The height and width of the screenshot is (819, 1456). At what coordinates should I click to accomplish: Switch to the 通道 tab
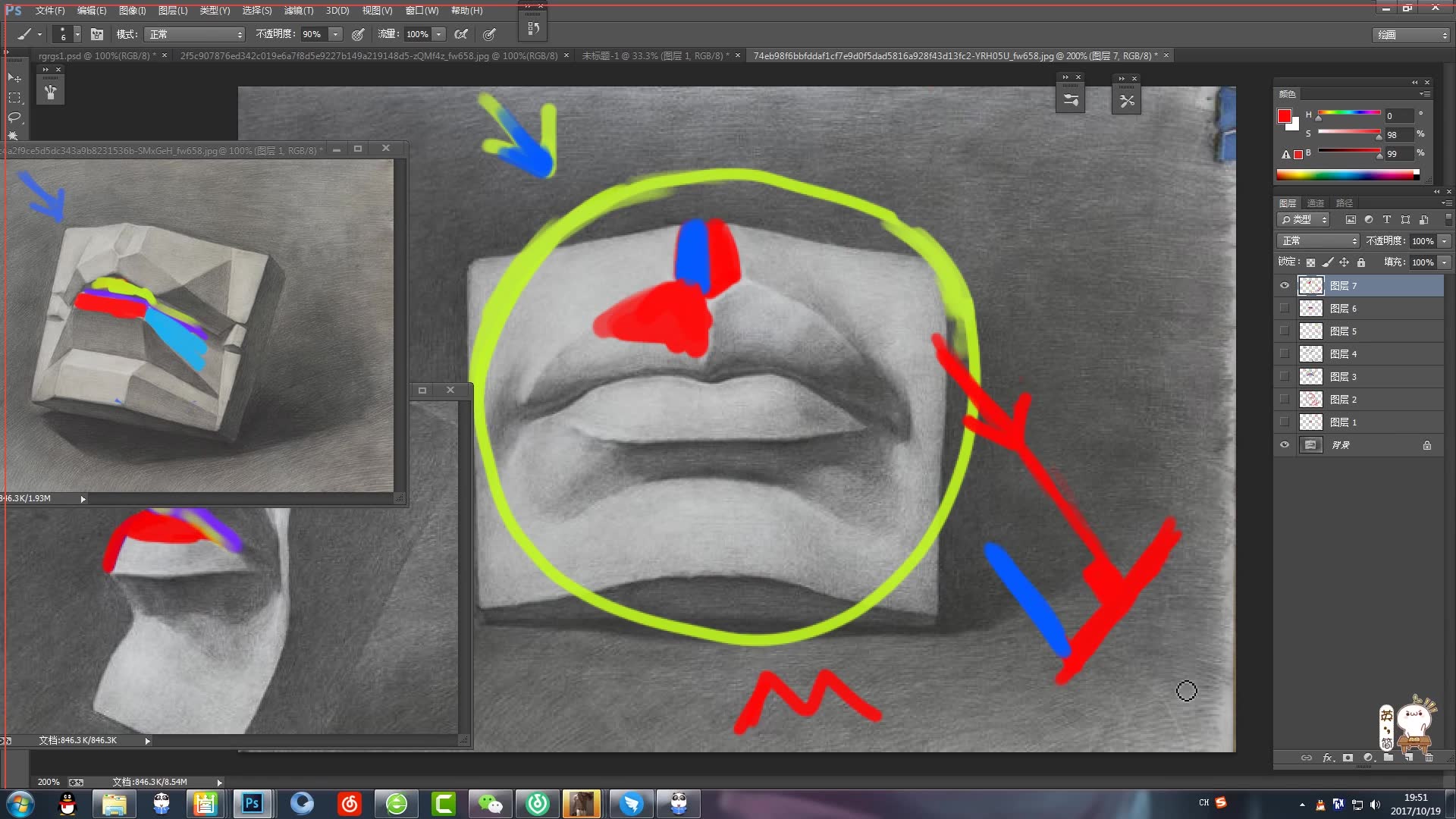tap(1315, 203)
